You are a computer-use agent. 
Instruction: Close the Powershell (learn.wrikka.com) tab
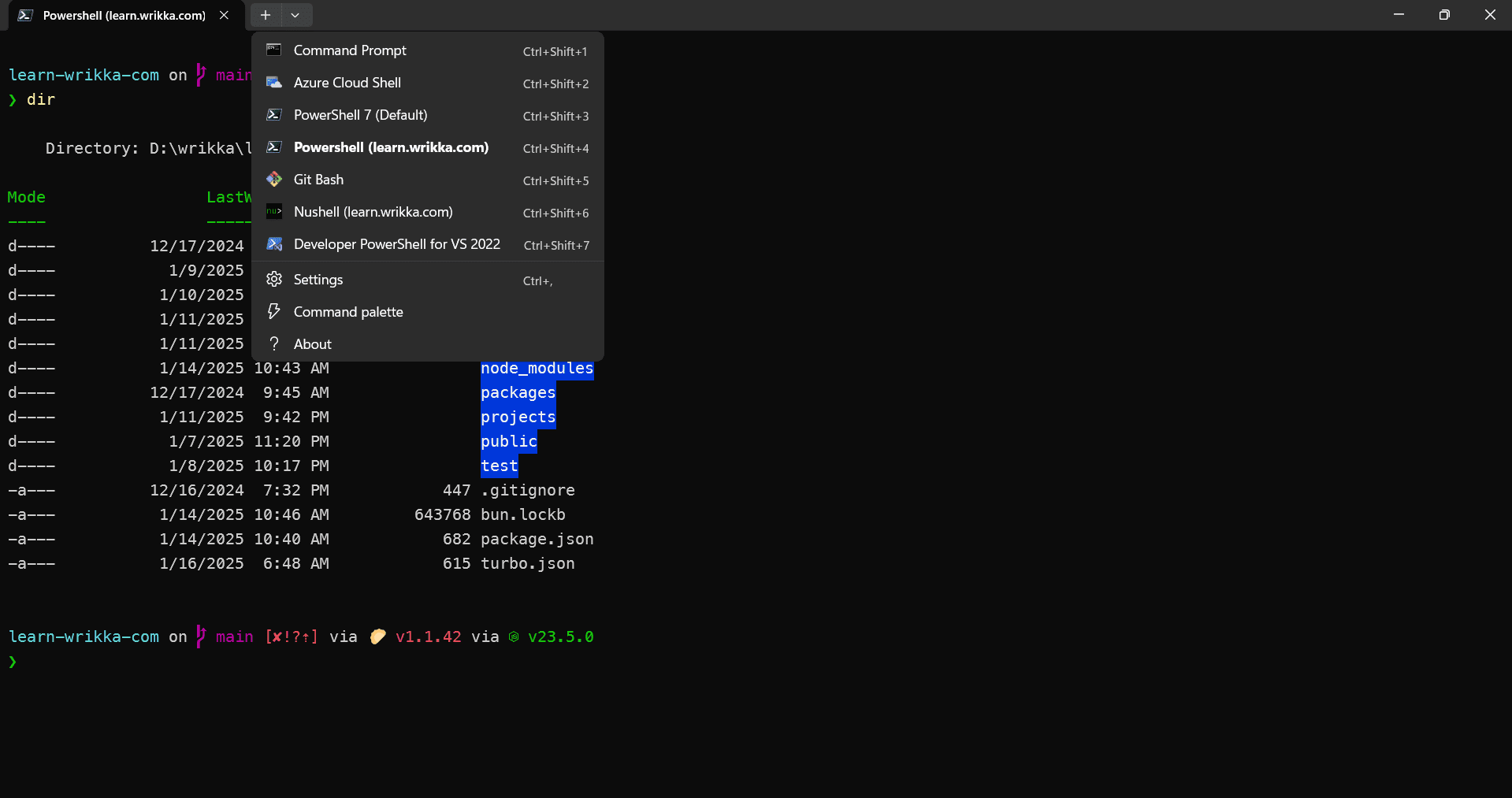(x=225, y=15)
